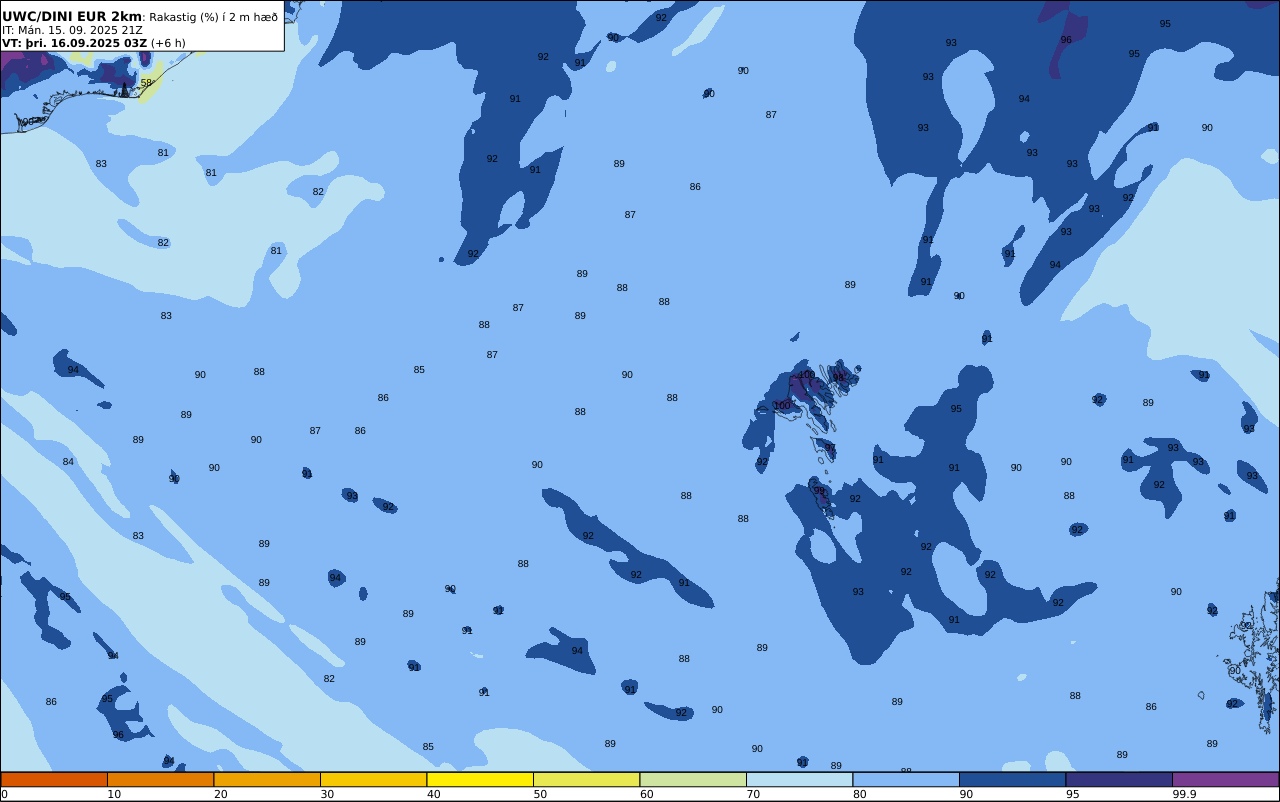Click the '90' tick label on the color scale
Viewport: 1280px width, 802px height.
tap(966, 794)
